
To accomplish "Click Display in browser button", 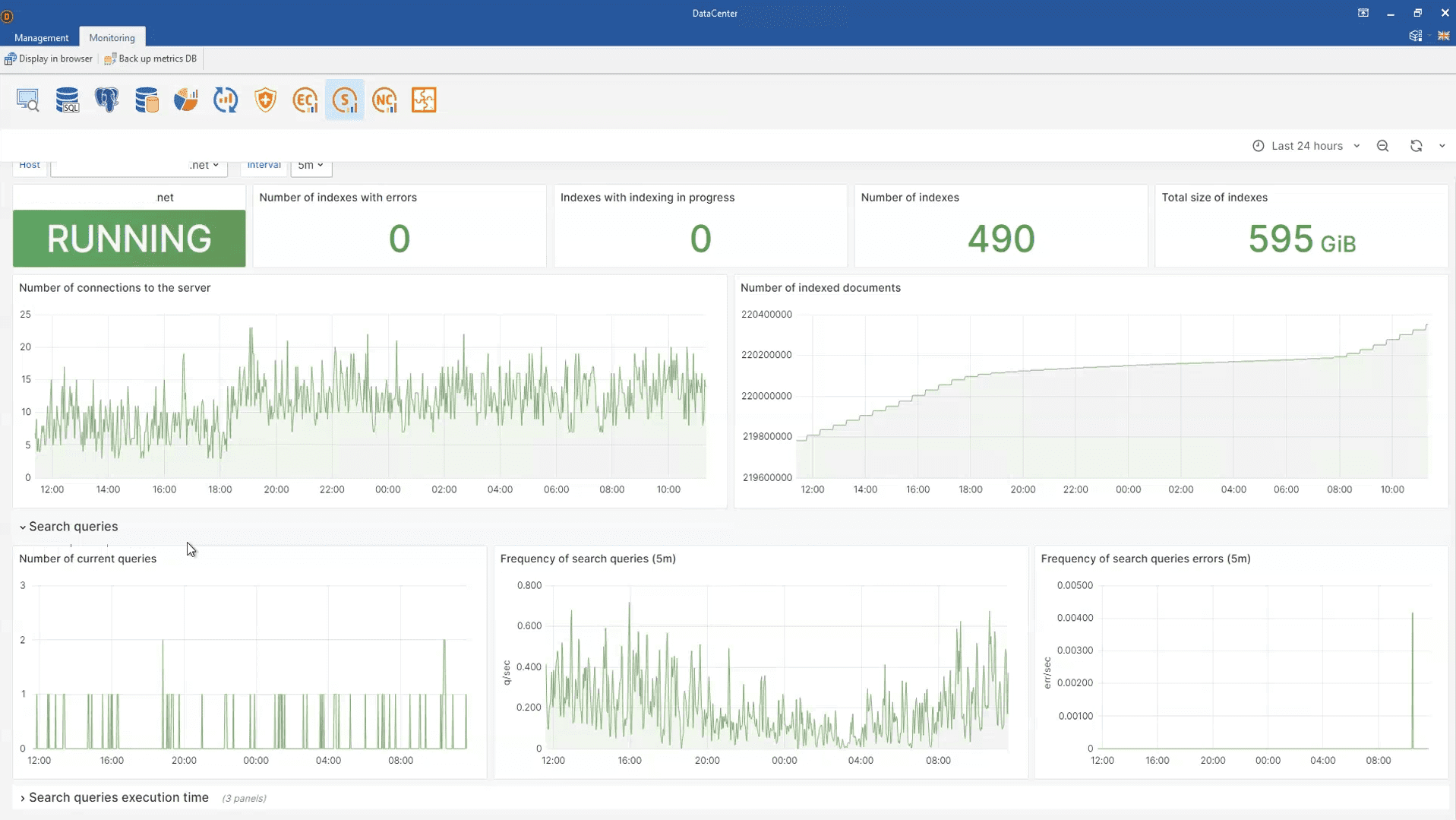I will tap(49, 59).
